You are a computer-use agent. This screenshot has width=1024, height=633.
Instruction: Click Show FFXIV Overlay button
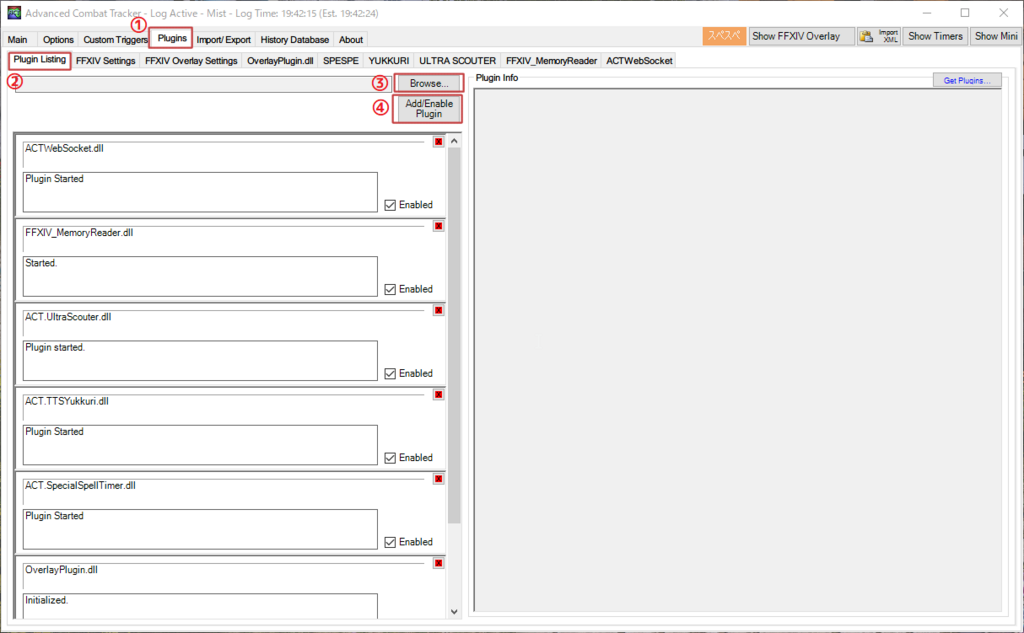point(801,37)
